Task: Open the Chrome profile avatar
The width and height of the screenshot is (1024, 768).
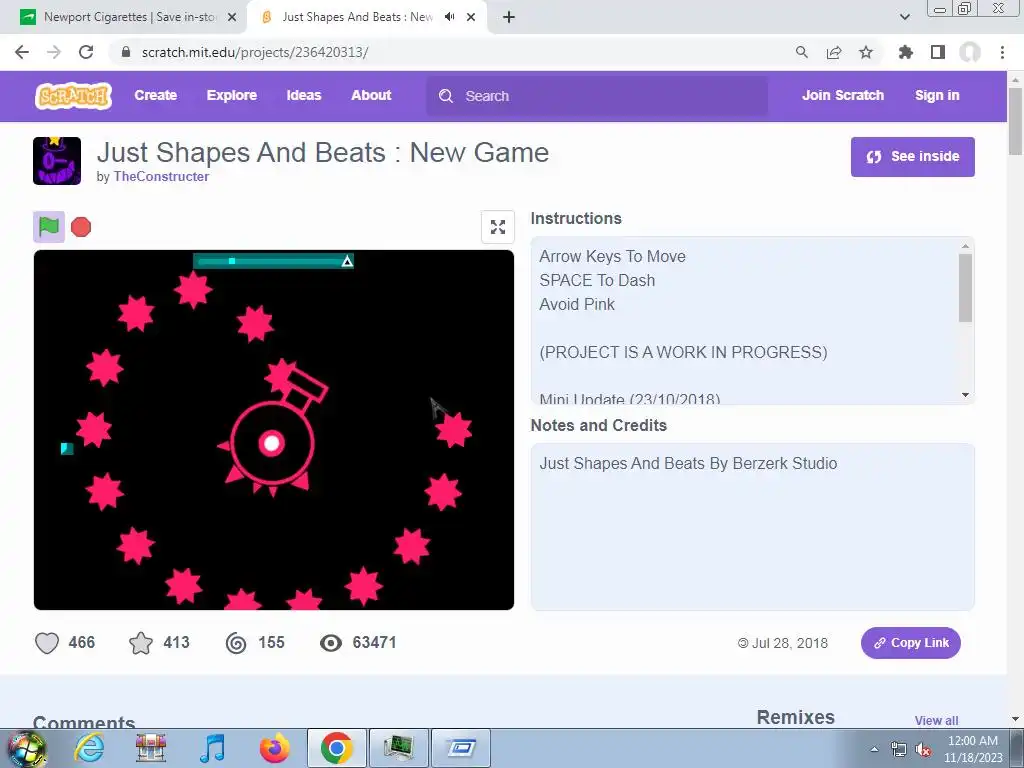Action: [970, 52]
